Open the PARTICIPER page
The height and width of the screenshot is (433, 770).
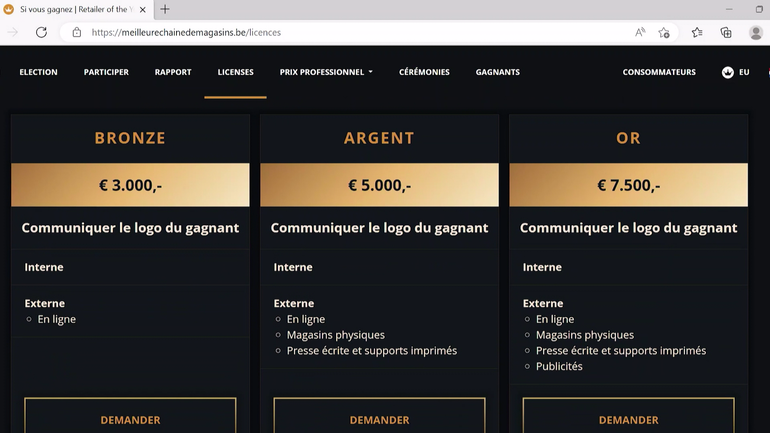pos(106,72)
